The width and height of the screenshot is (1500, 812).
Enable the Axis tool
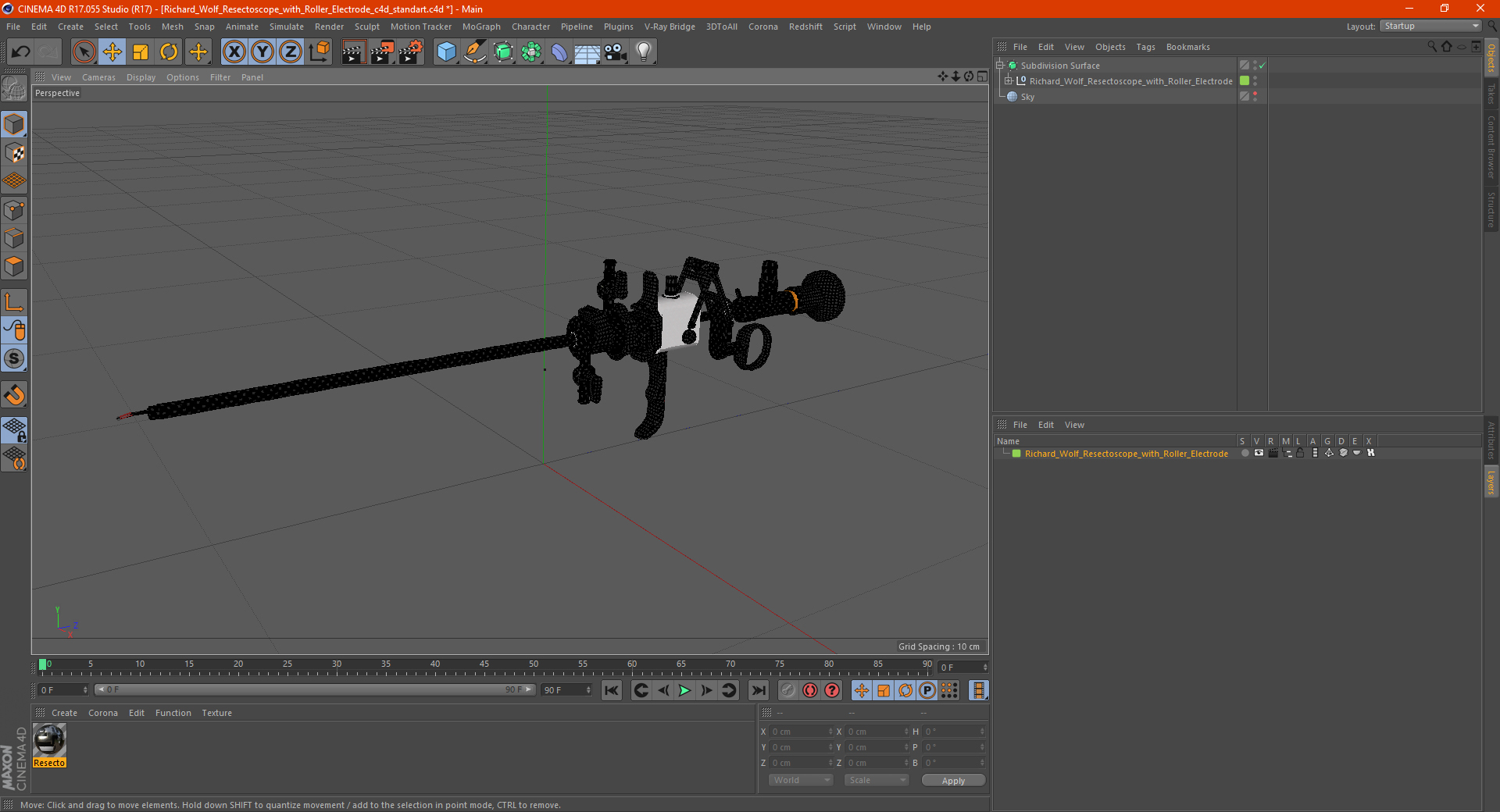(15, 302)
